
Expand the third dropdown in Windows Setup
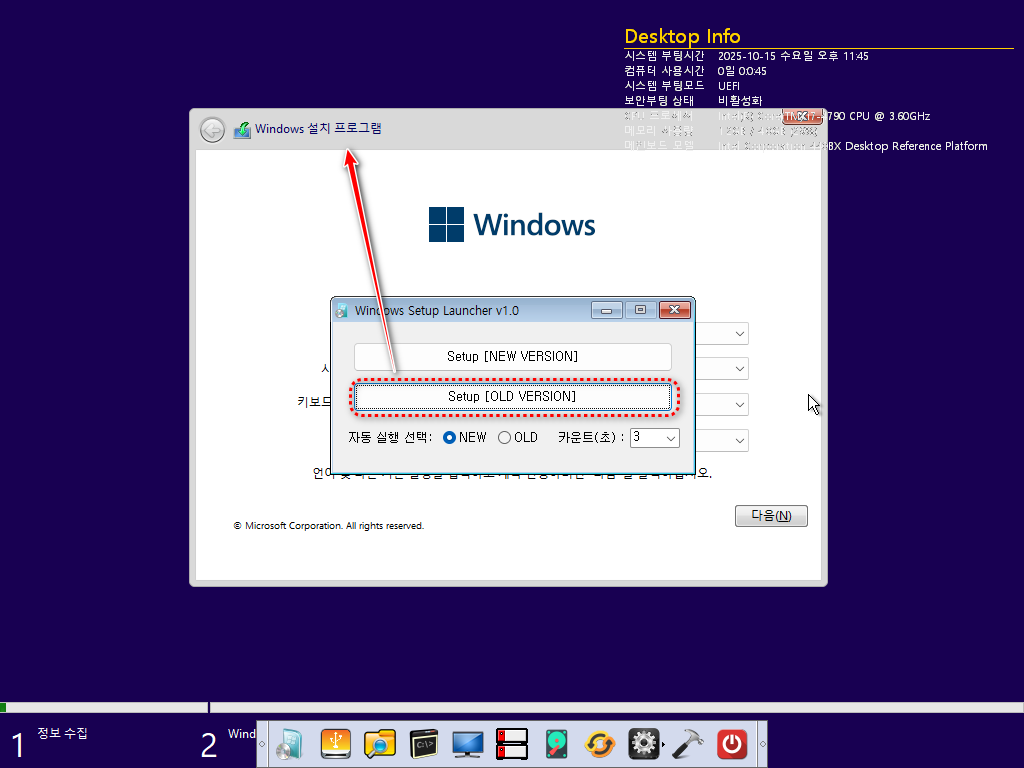click(739, 405)
